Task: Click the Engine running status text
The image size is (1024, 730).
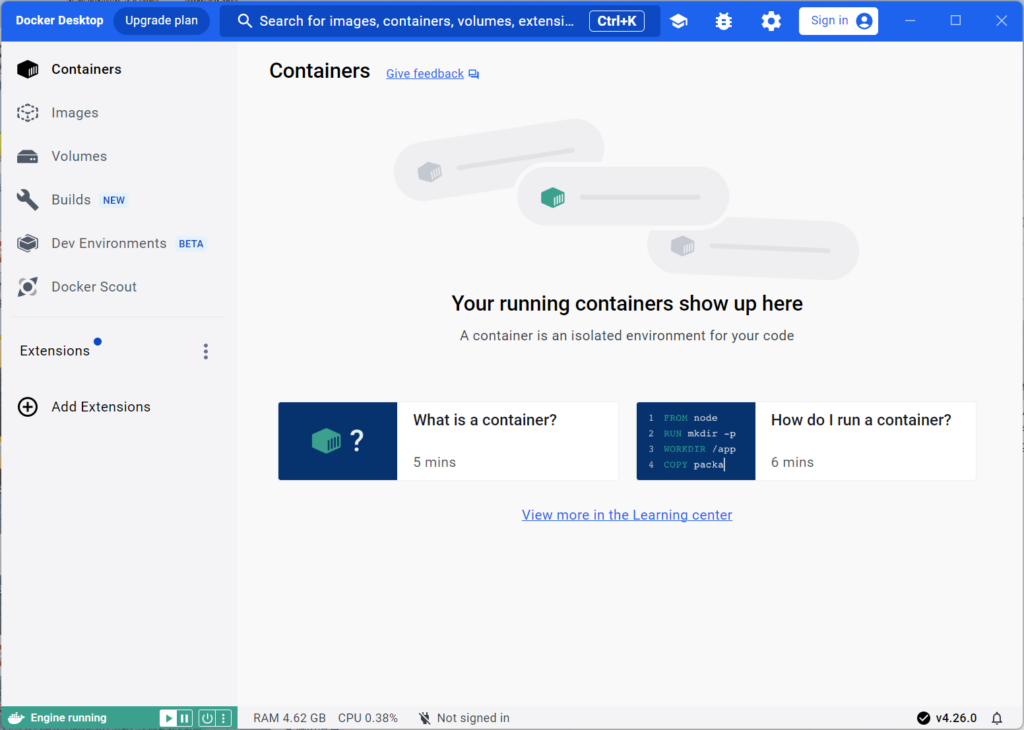Action: pyautogui.click(x=69, y=718)
